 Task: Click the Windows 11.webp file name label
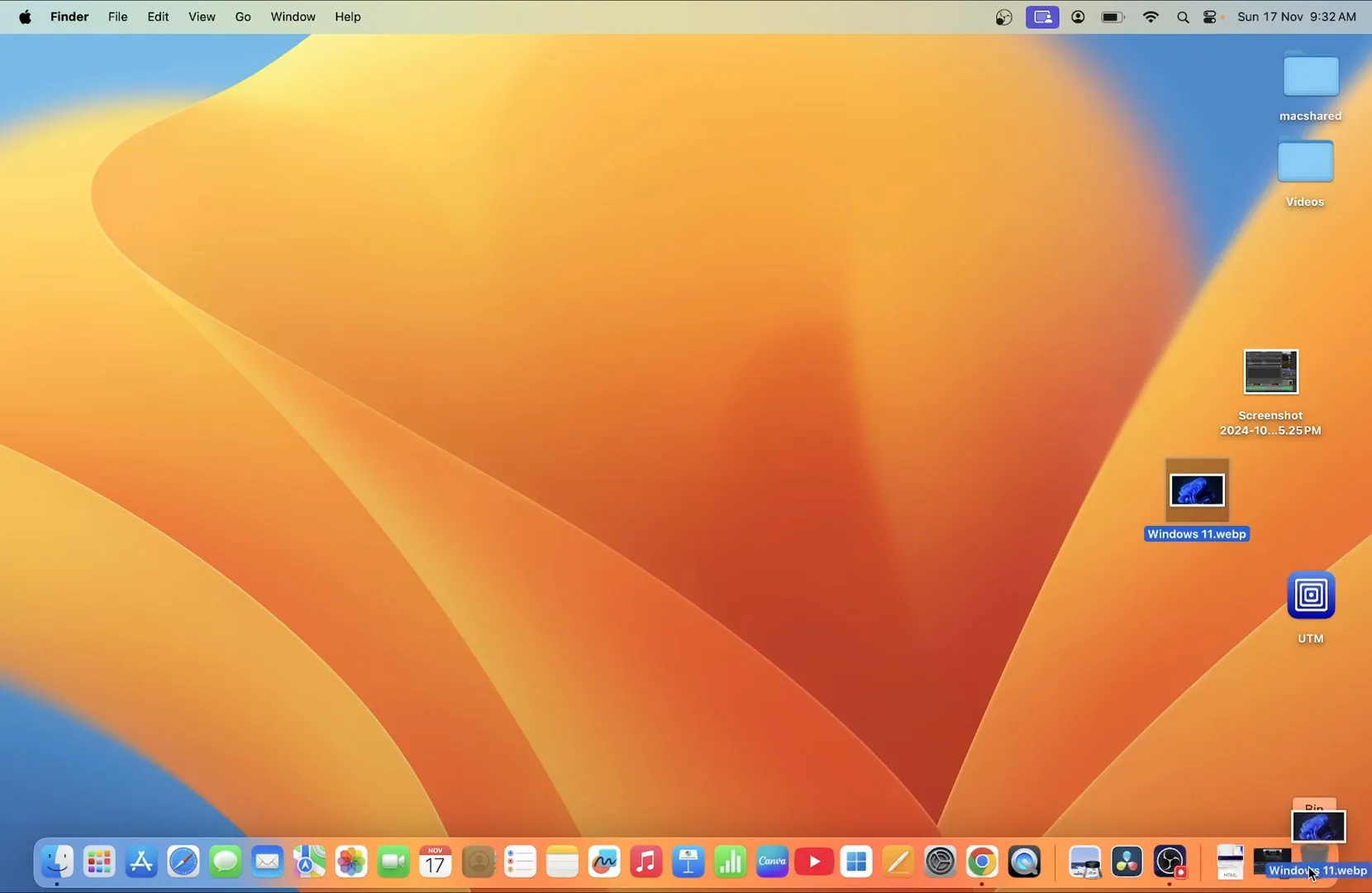pyautogui.click(x=1197, y=534)
